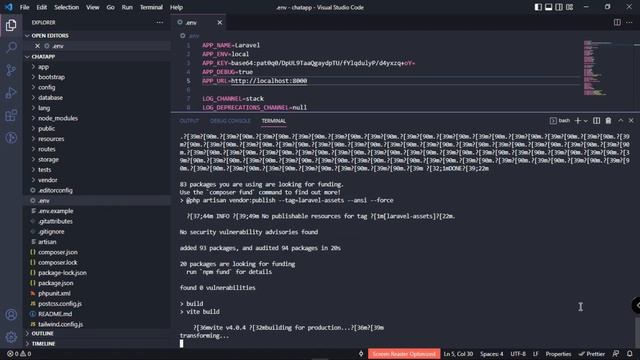Toggle primary side bar layout icon
640x360 pixels.
pos(538,7)
